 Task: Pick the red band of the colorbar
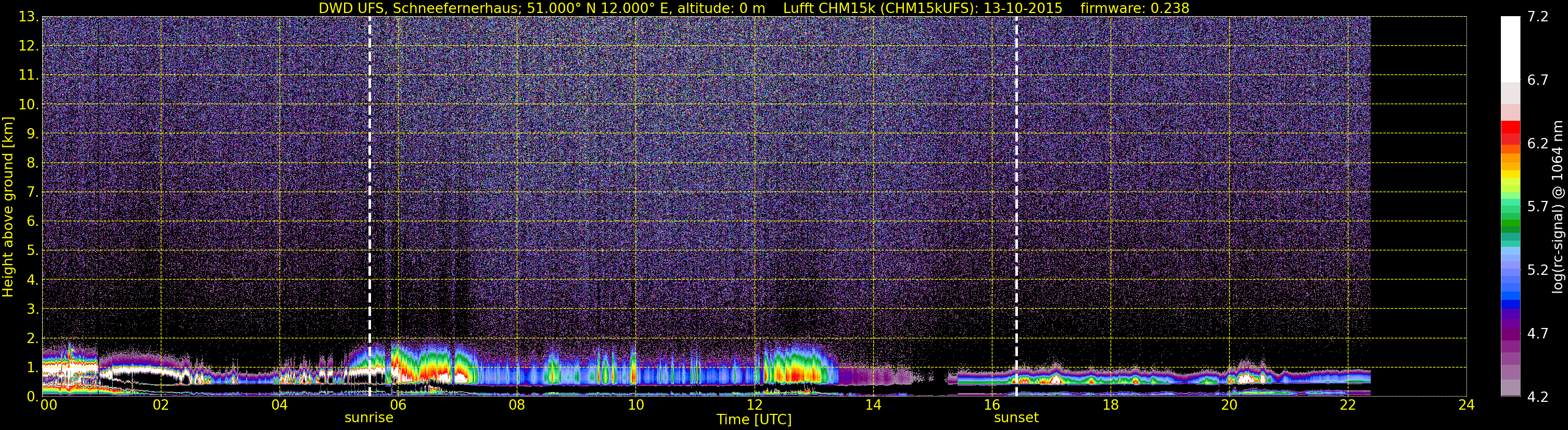coord(1510,128)
